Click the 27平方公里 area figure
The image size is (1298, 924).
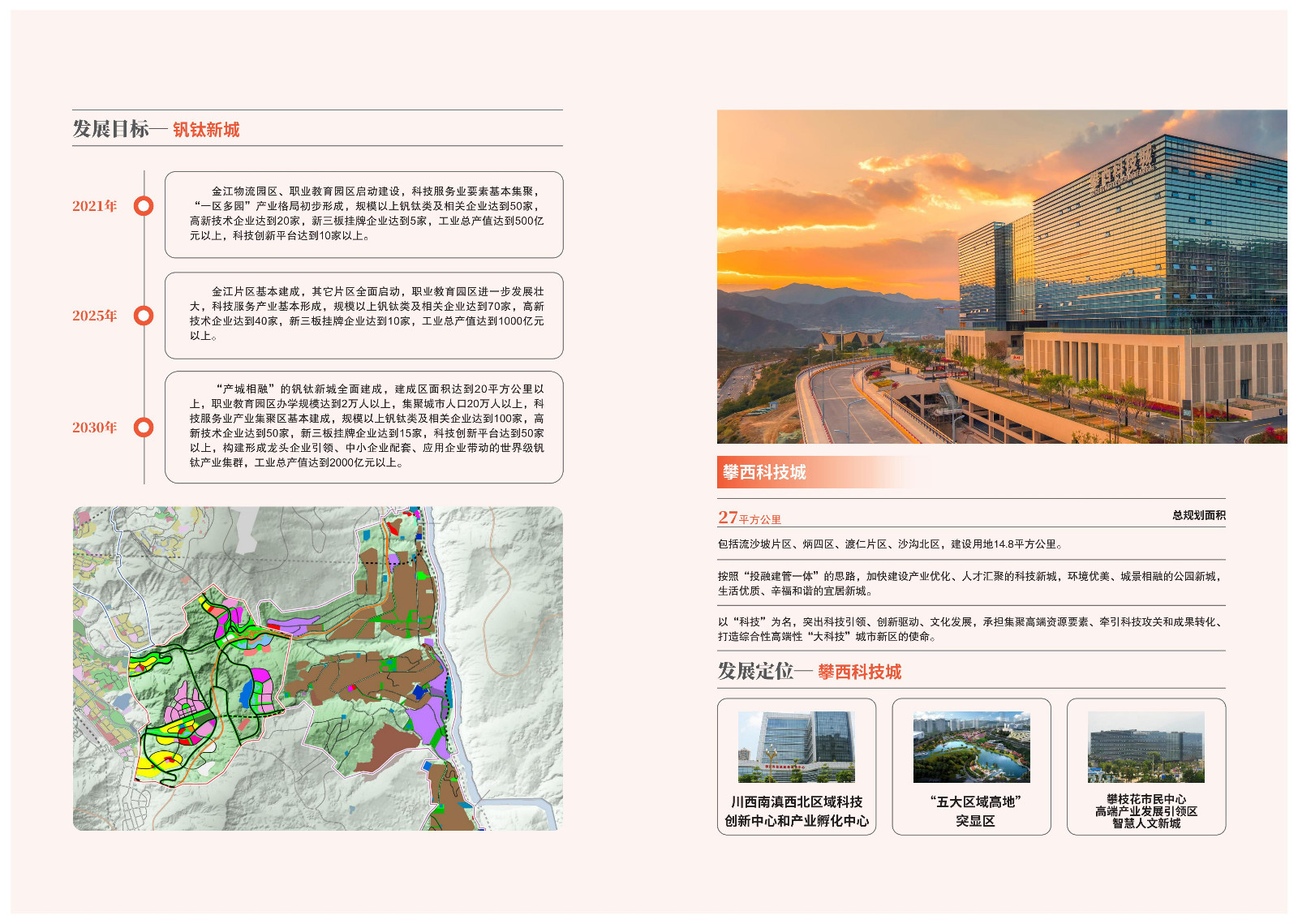tap(750, 518)
